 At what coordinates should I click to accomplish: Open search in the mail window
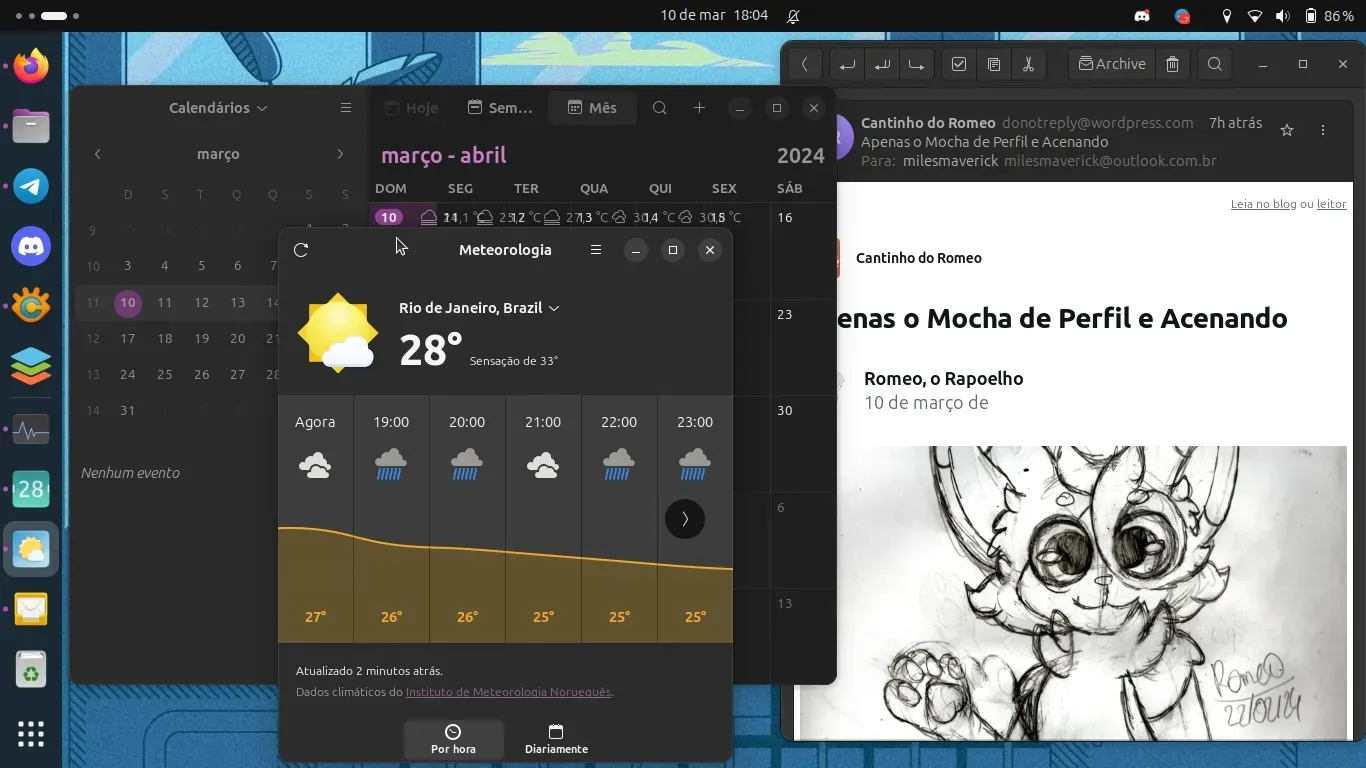pyautogui.click(x=1215, y=64)
